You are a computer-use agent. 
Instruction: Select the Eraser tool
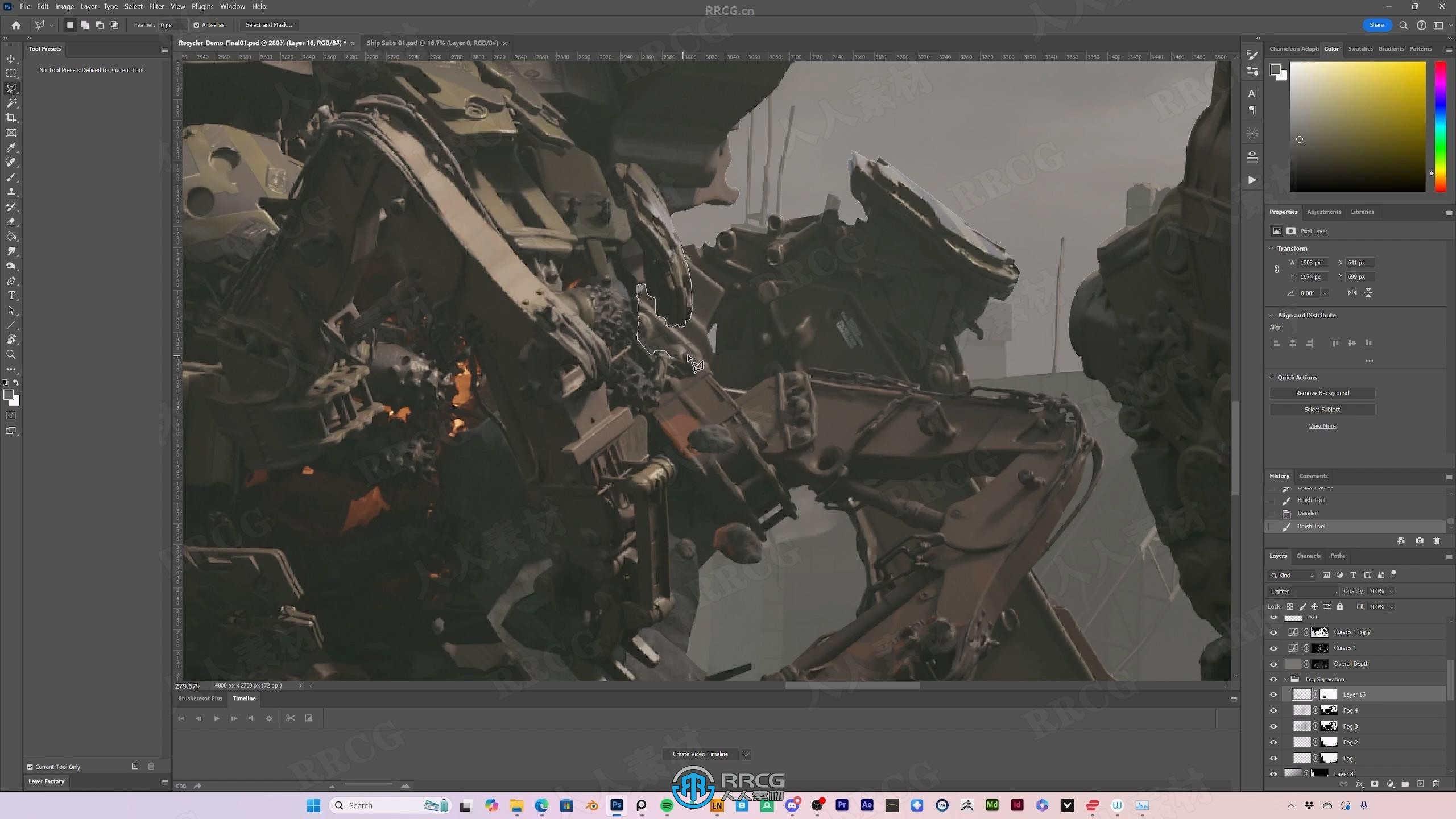coord(11,221)
